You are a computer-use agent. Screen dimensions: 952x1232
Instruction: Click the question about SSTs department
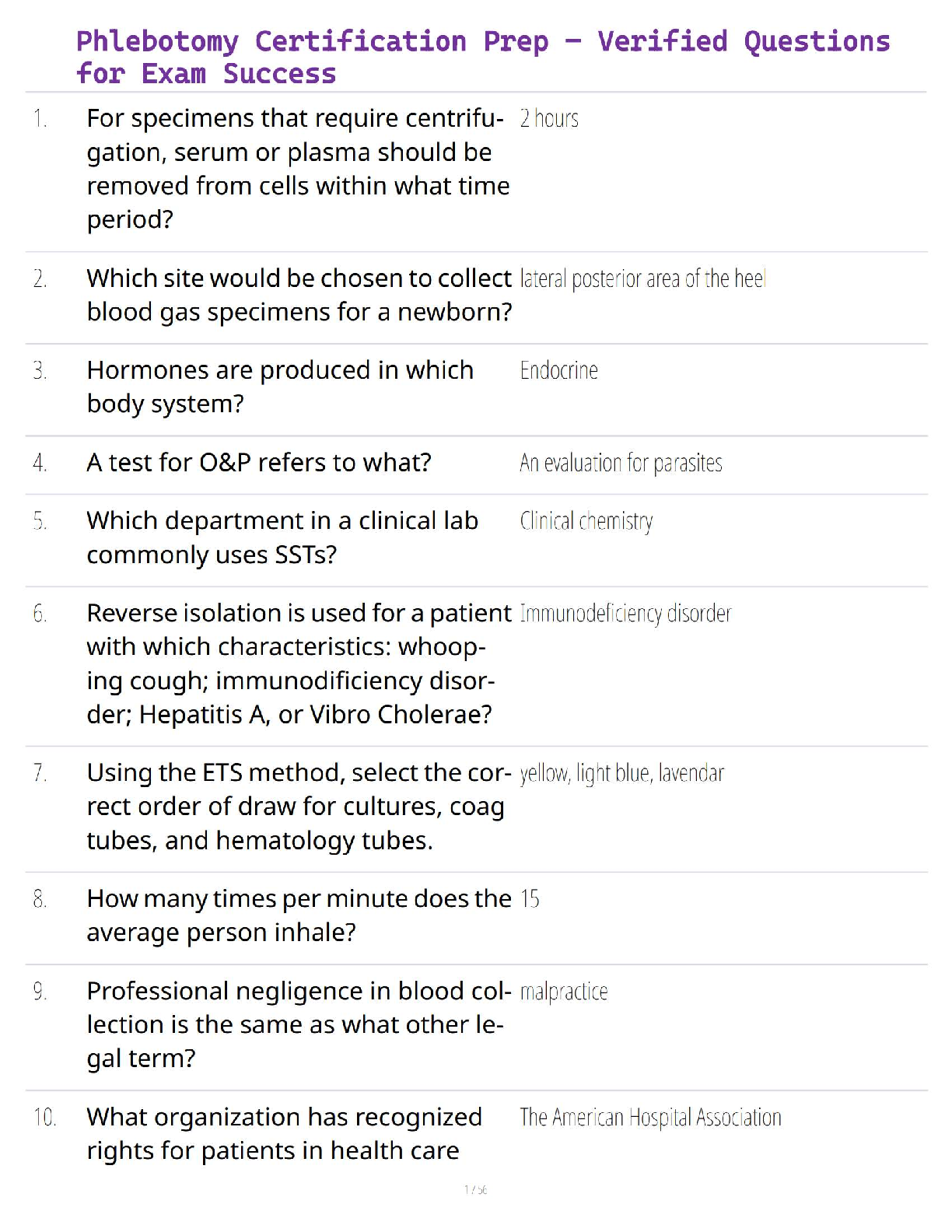(x=282, y=537)
